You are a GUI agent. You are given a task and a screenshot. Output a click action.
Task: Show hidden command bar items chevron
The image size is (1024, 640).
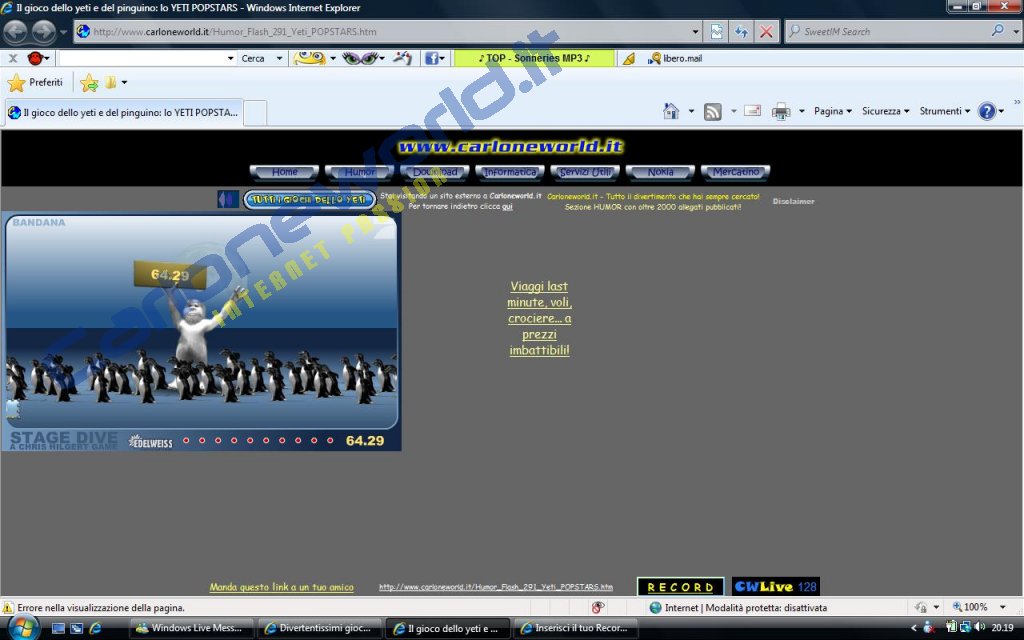click(1017, 102)
